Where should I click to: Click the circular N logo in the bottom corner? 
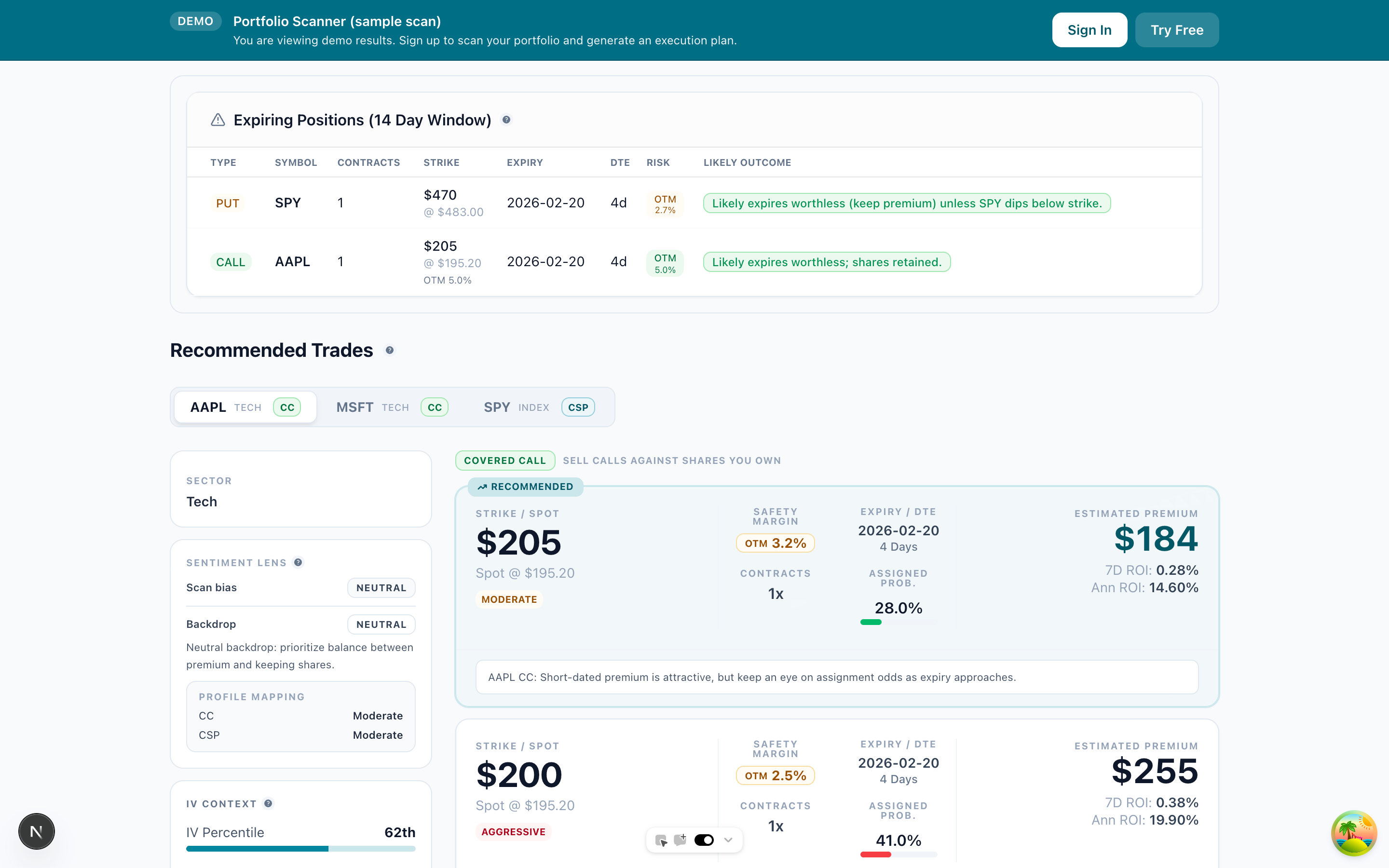coord(36,831)
